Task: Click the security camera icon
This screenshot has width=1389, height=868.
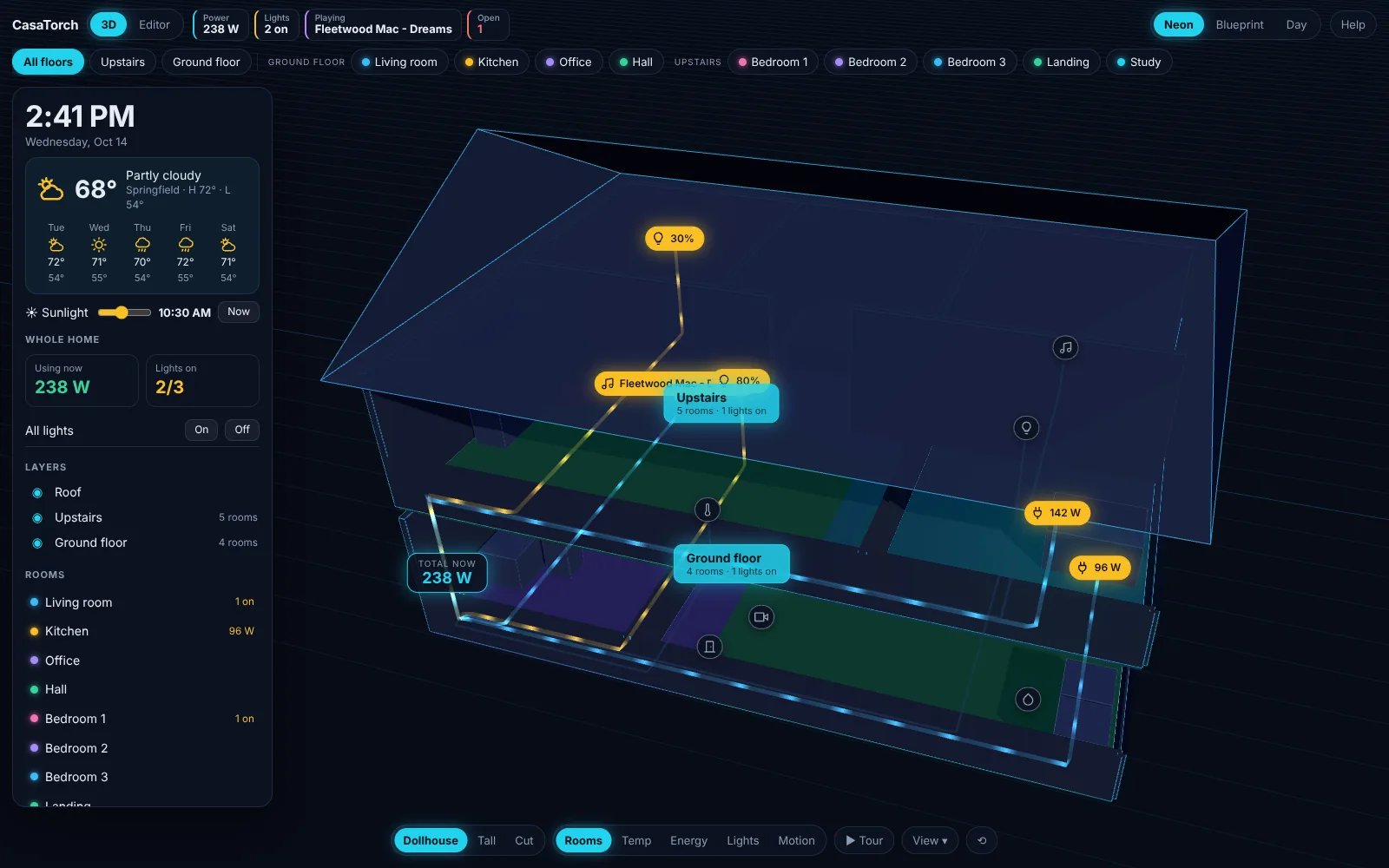Action: click(761, 617)
